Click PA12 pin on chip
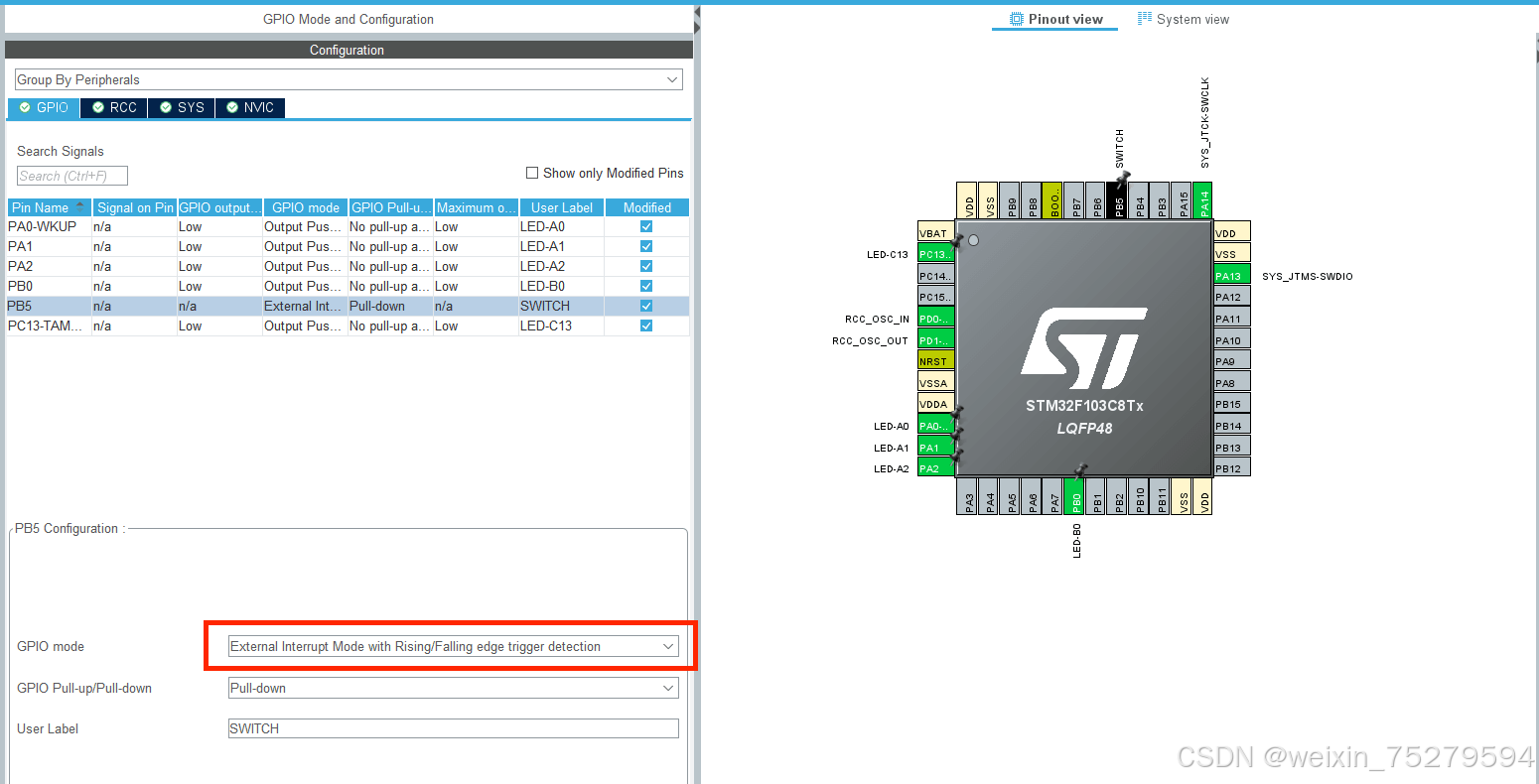 click(x=1232, y=297)
